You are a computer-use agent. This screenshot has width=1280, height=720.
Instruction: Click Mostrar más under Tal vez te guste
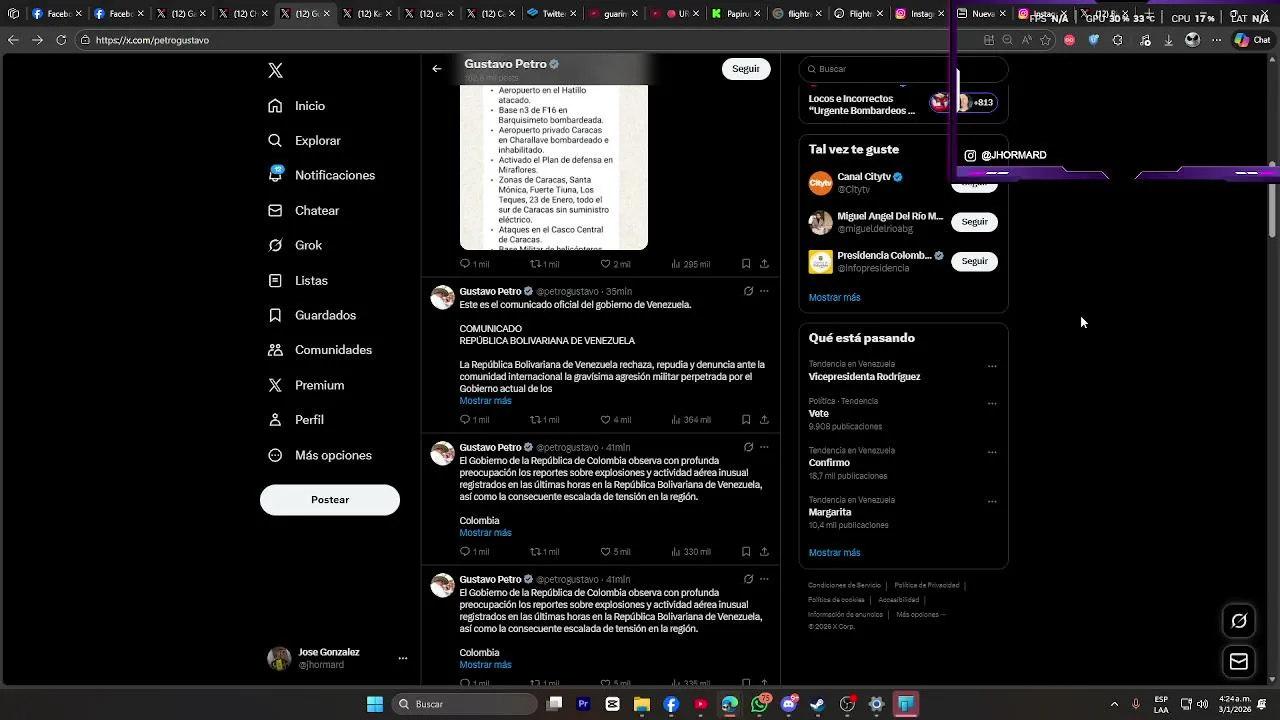pyautogui.click(x=834, y=298)
